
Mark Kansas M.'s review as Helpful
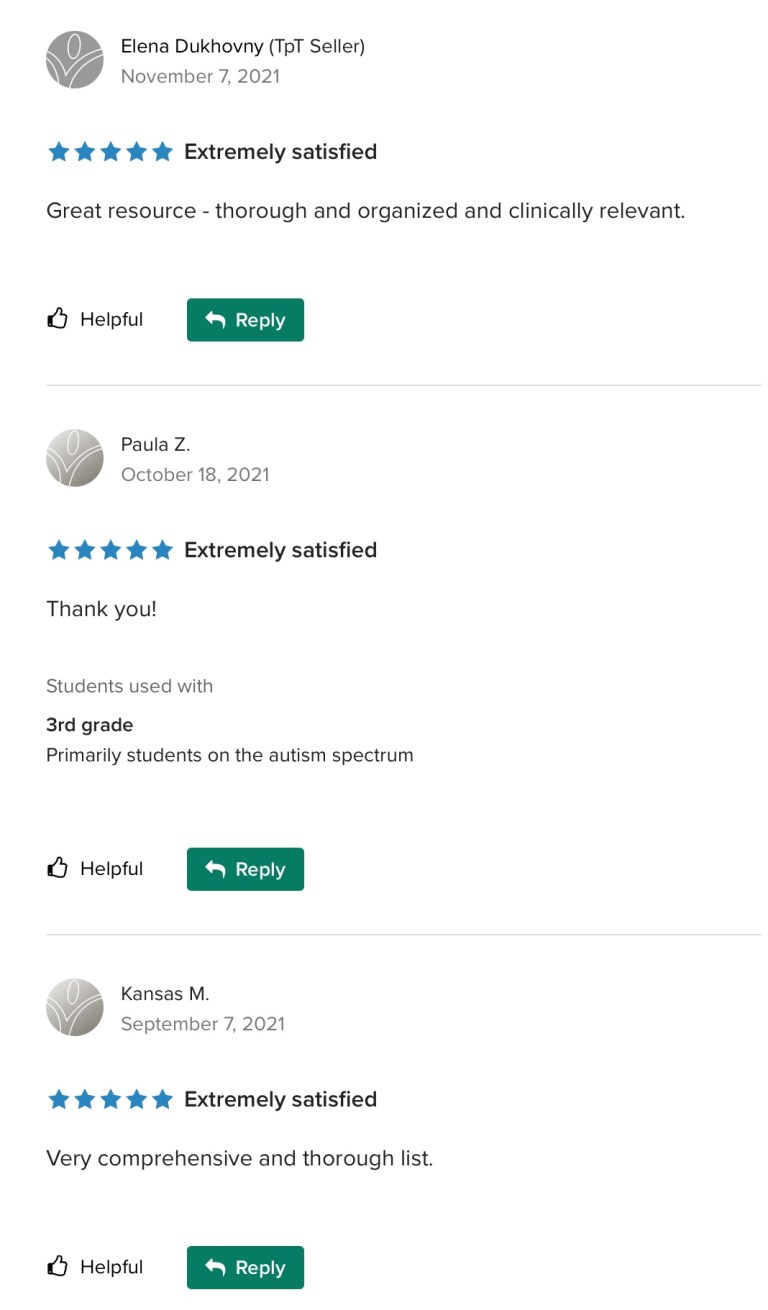coord(94,1266)
